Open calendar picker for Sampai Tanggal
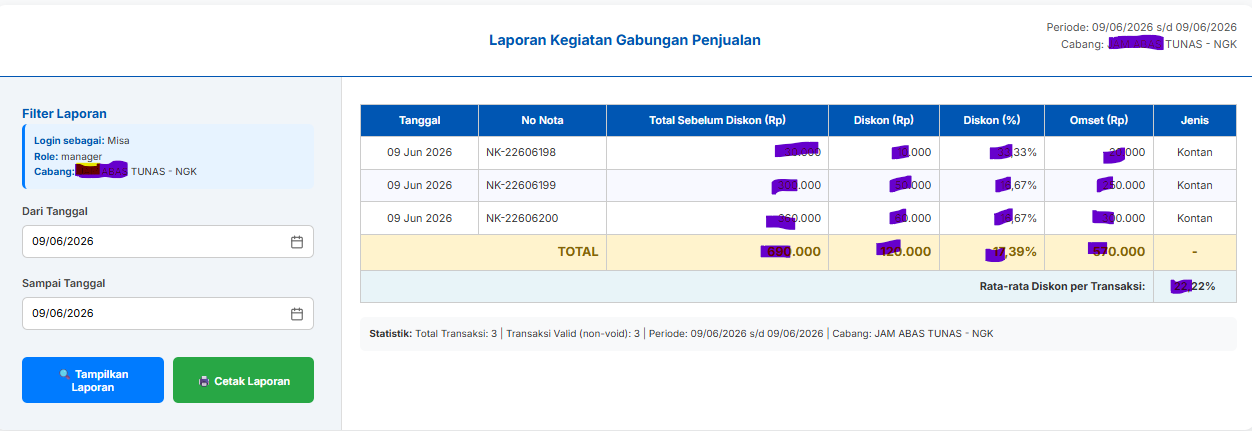Screen dimensions: 1252x431 tap(297, 314)
